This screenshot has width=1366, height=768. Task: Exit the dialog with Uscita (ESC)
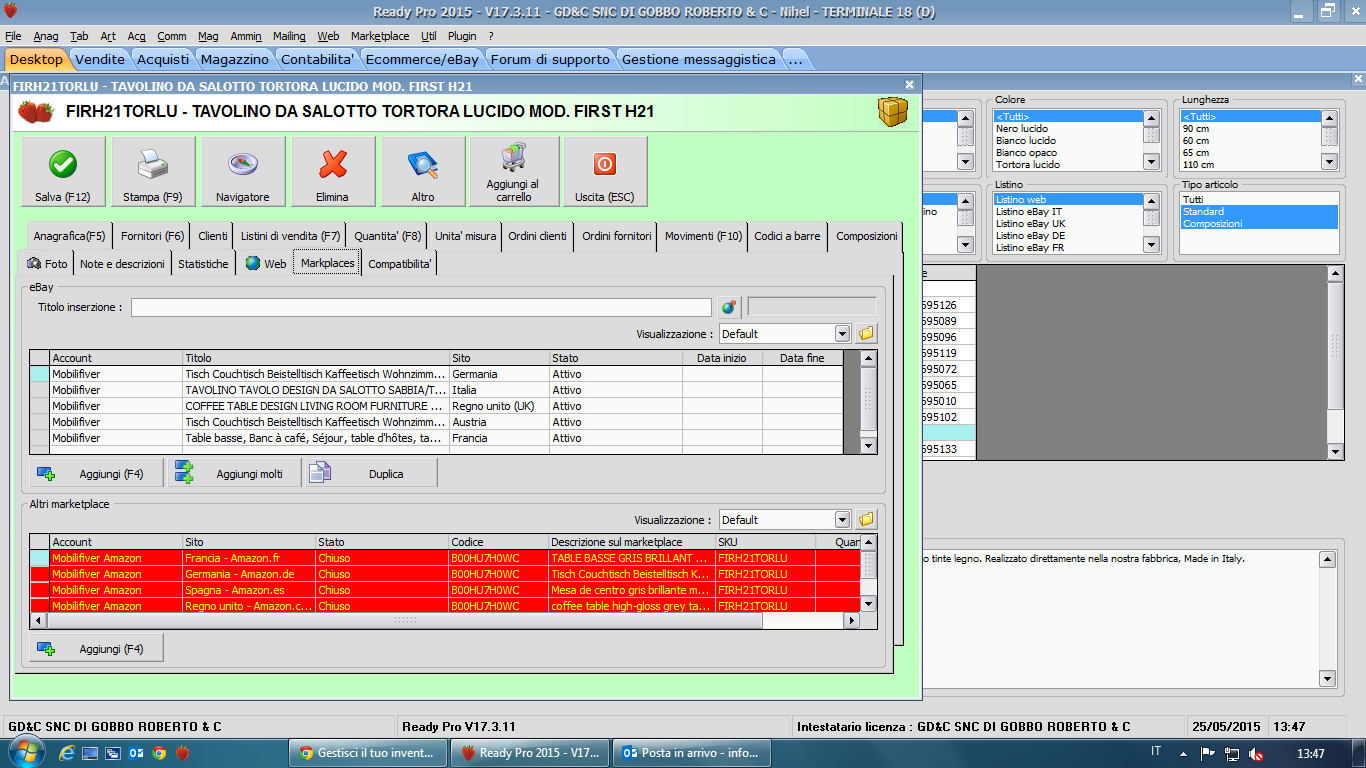click(605, 172)
